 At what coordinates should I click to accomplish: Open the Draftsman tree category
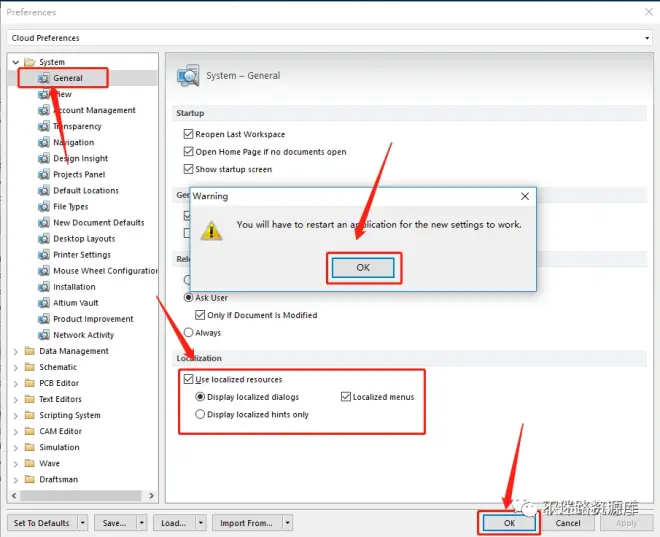[59, 479]
